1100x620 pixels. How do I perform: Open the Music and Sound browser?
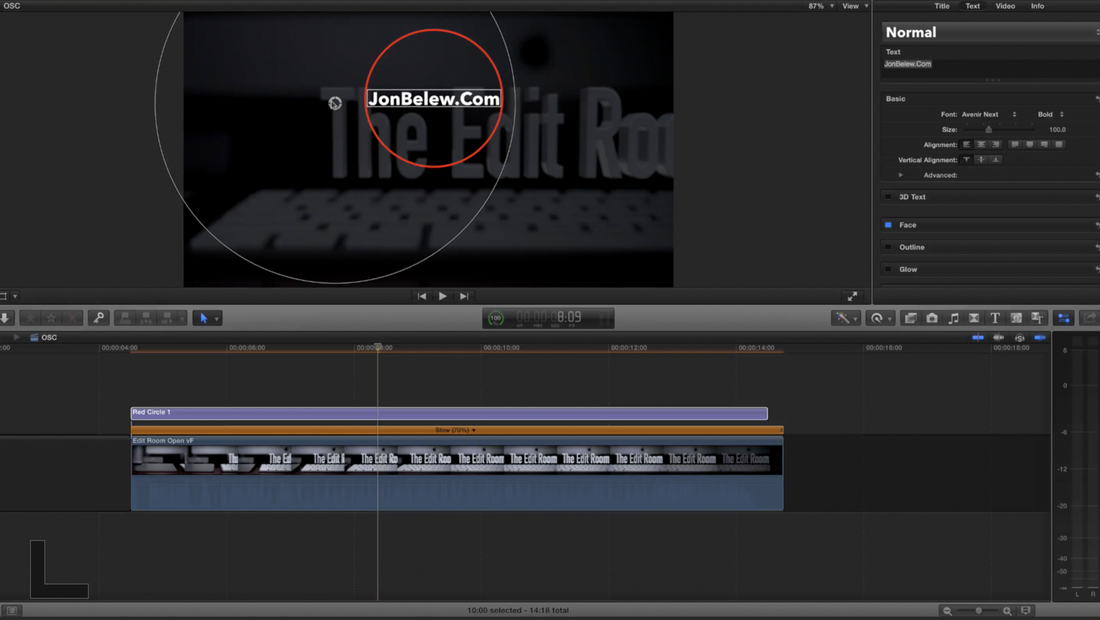pos(954,317)
